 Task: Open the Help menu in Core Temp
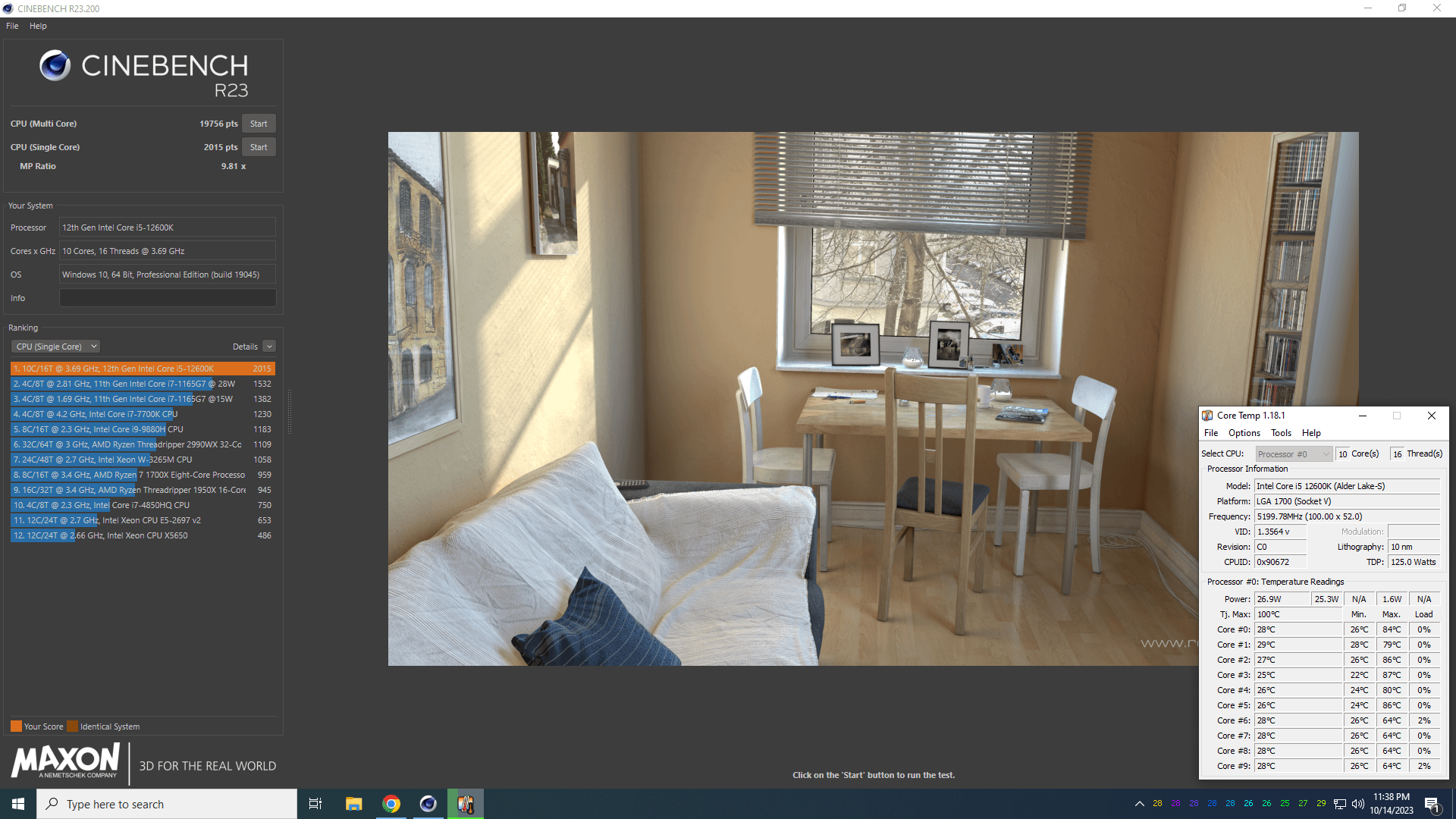click(x=1311, y=433)
